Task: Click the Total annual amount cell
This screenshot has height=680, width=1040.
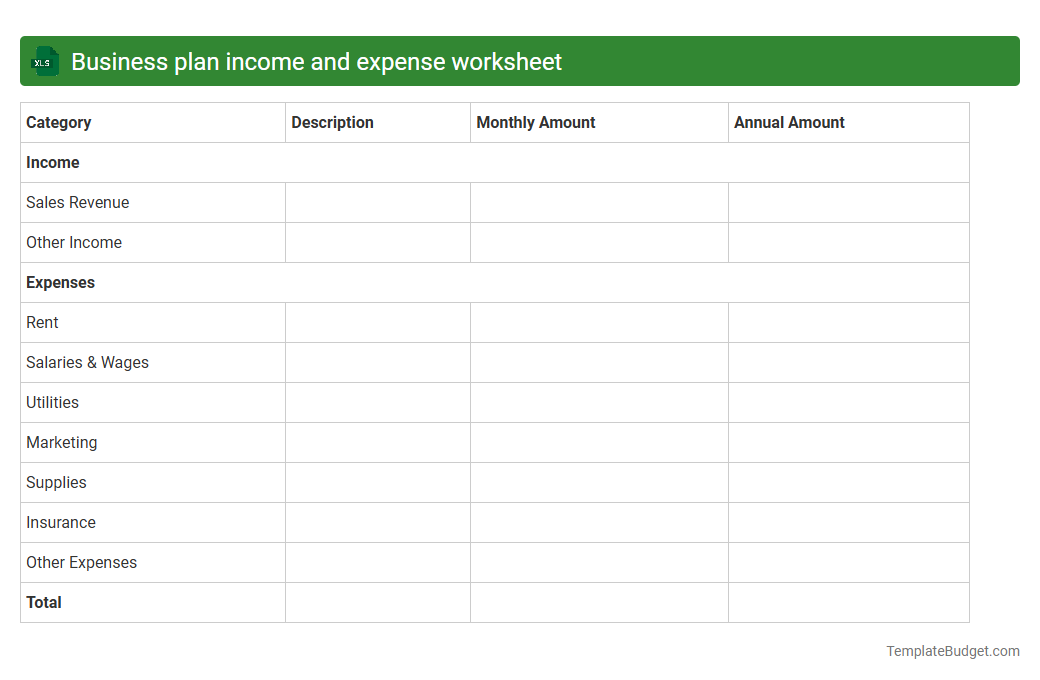Action: 848,602
